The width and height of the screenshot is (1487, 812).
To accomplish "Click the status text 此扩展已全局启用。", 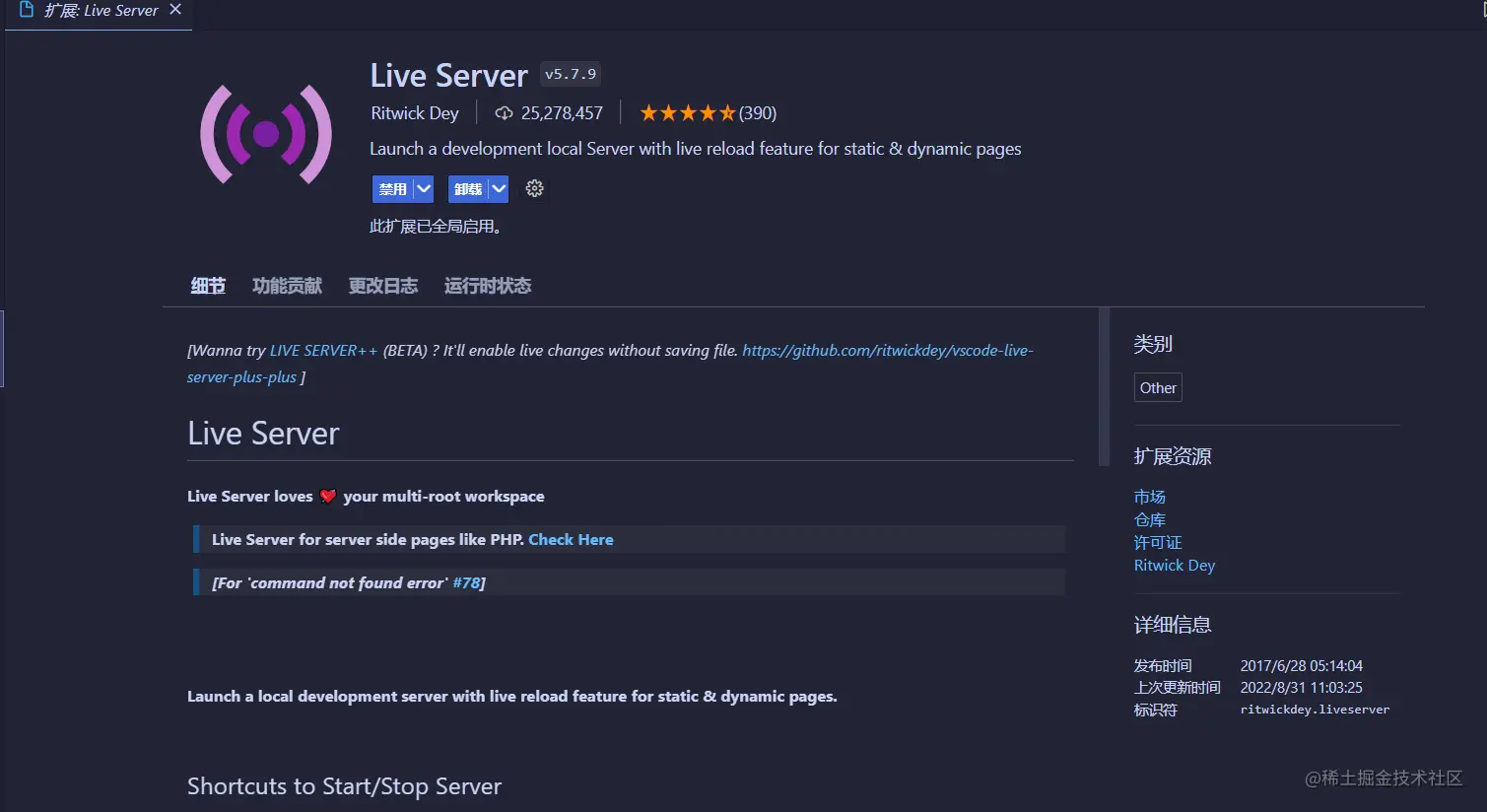I will [x=437, y=227].
